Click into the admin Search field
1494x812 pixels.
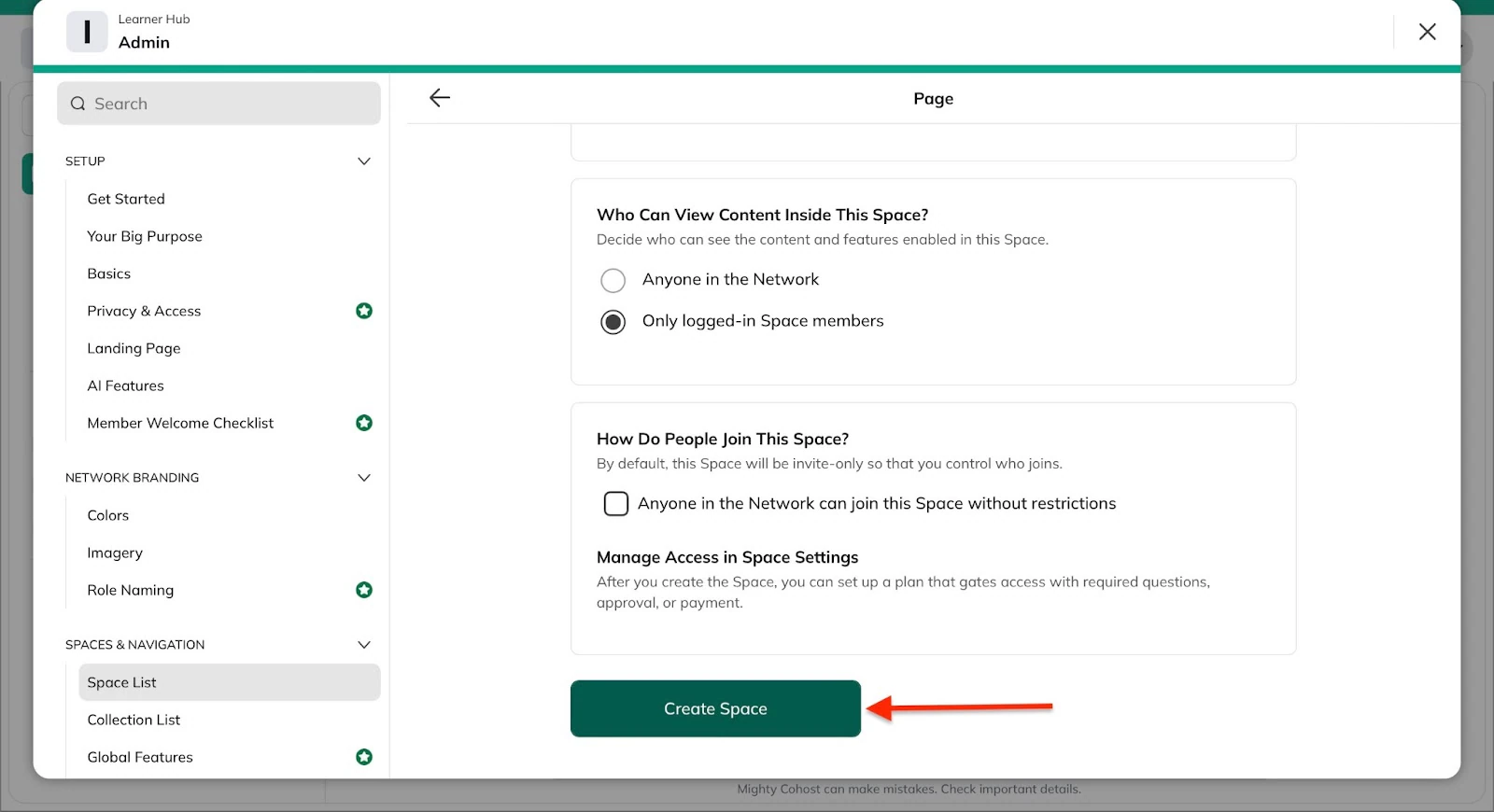[218, 104]
